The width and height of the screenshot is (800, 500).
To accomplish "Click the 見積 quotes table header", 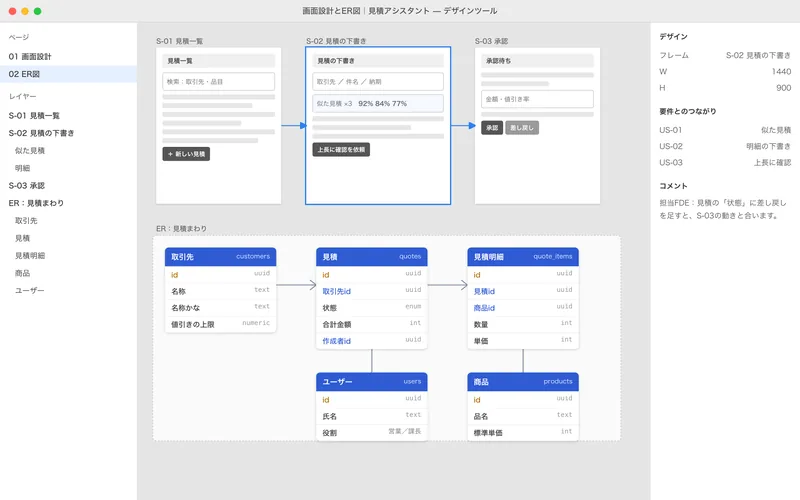I will 371,257.
